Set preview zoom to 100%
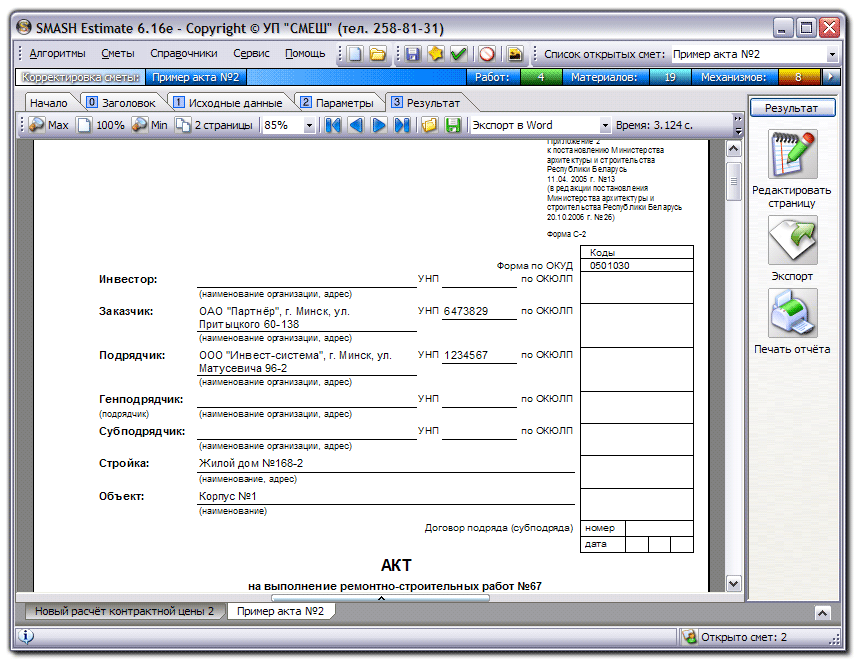 point(101,125)
